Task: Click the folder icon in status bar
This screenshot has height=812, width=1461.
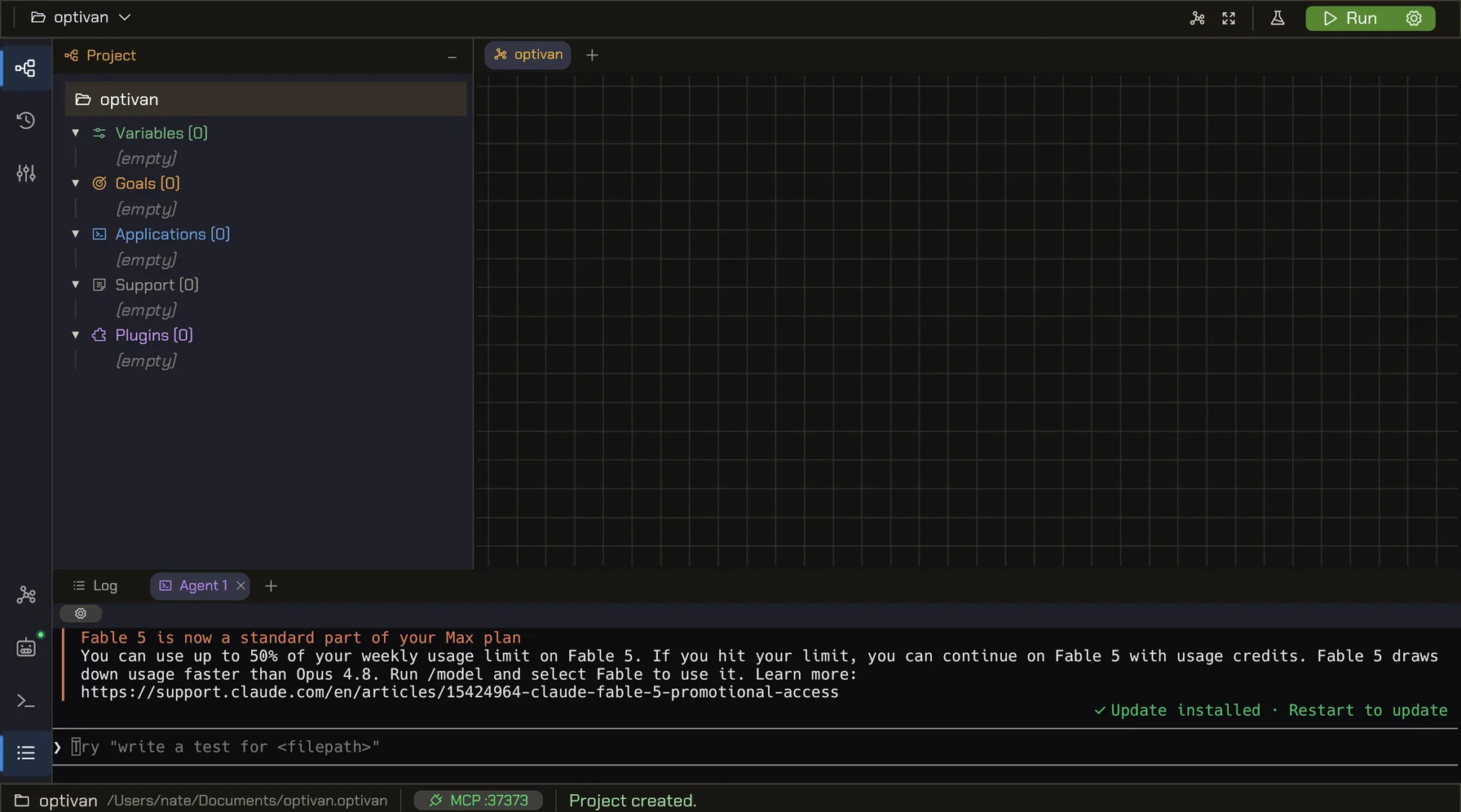Action: point(22,801)
